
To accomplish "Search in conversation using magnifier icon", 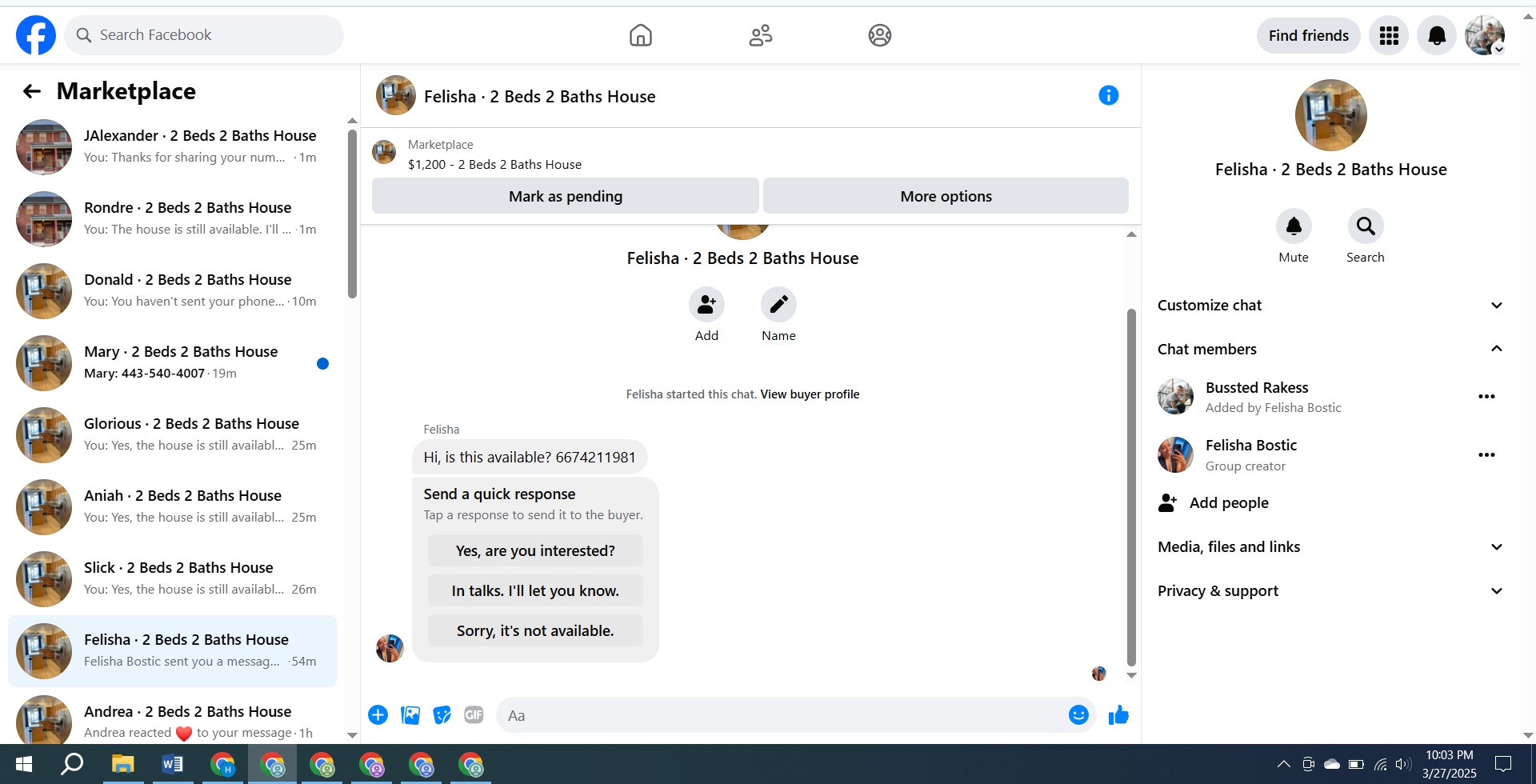I will point(1366,226).
